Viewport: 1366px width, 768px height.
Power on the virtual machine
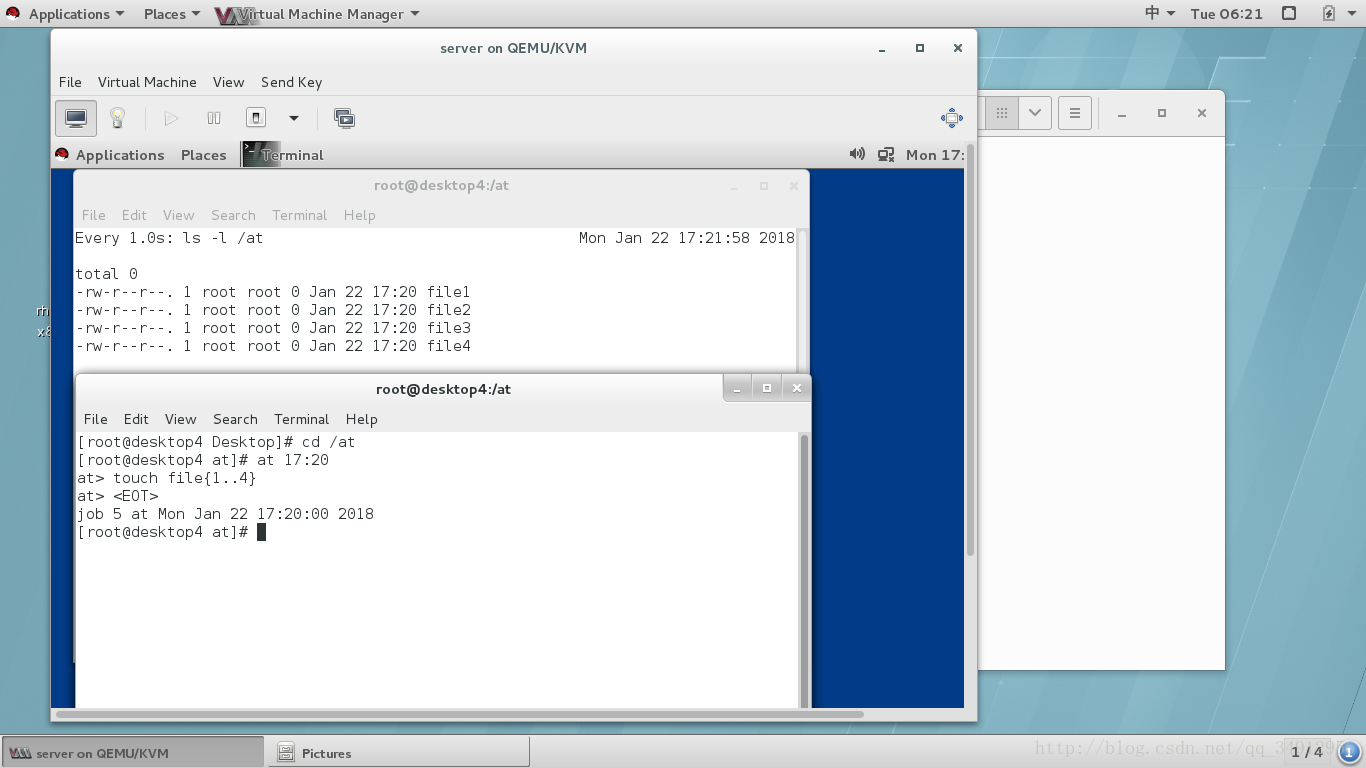171,118
